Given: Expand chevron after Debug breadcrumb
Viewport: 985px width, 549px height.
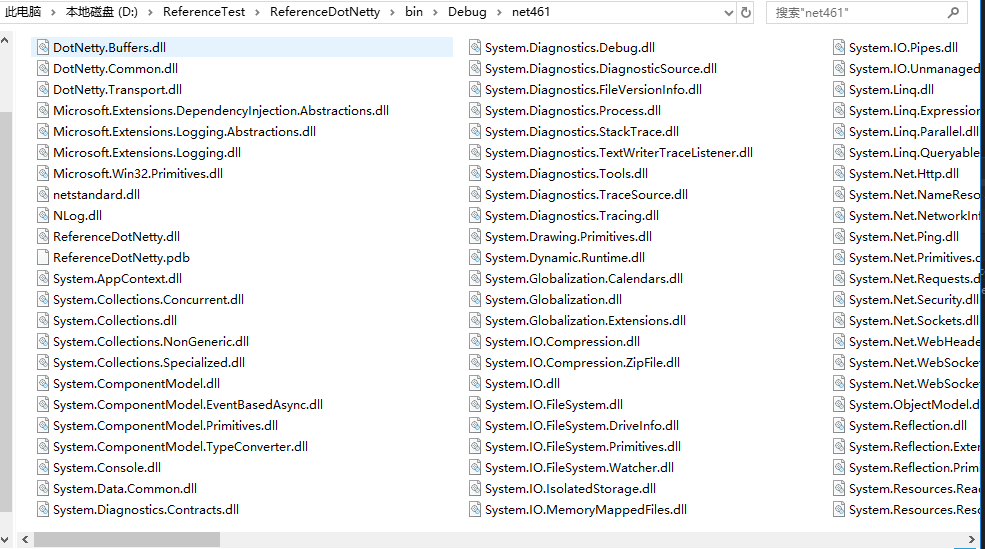Looking at the screenshot, I should tap(499, 12).
